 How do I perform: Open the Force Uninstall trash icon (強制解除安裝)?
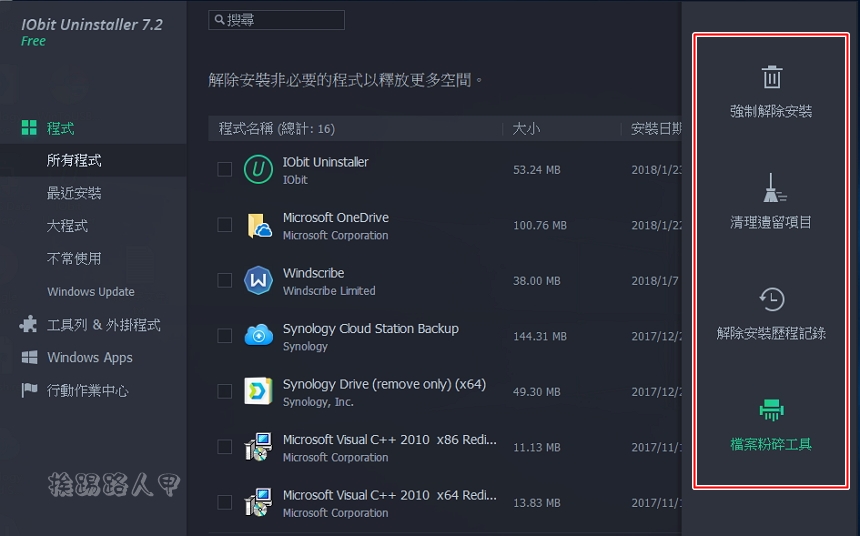coord(772,77)
